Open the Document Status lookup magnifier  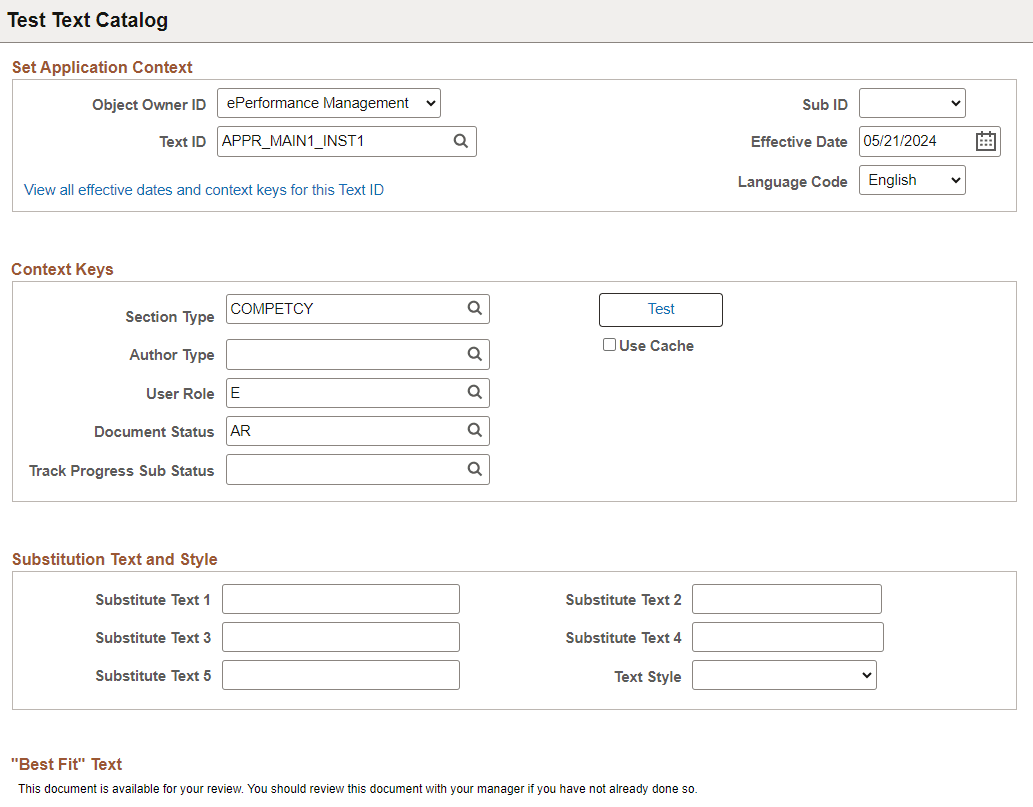[474, 430]
